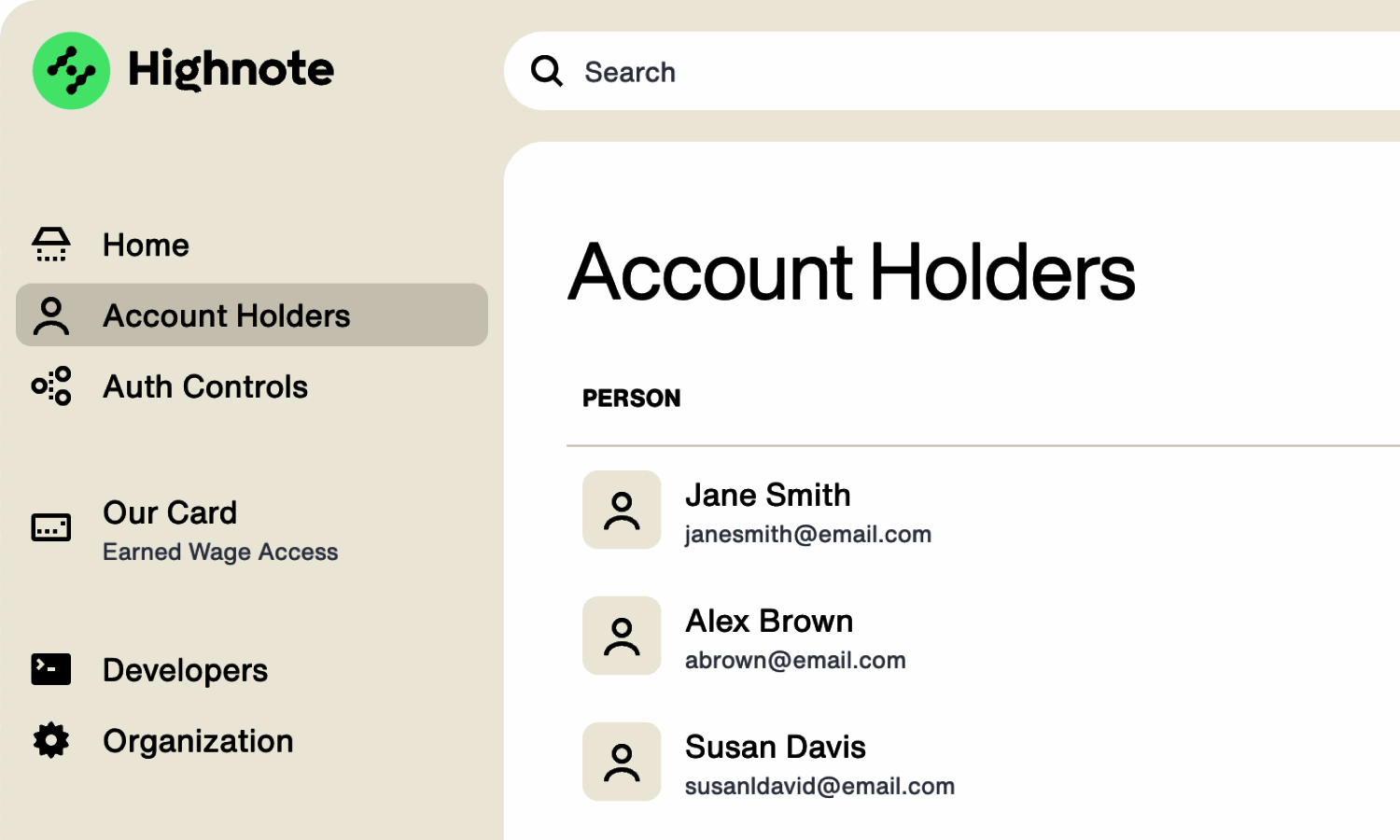Viewport: 1400px width, 840px height.
Task: Open Auth Controls menu item
Action: [x=205, y=387]
